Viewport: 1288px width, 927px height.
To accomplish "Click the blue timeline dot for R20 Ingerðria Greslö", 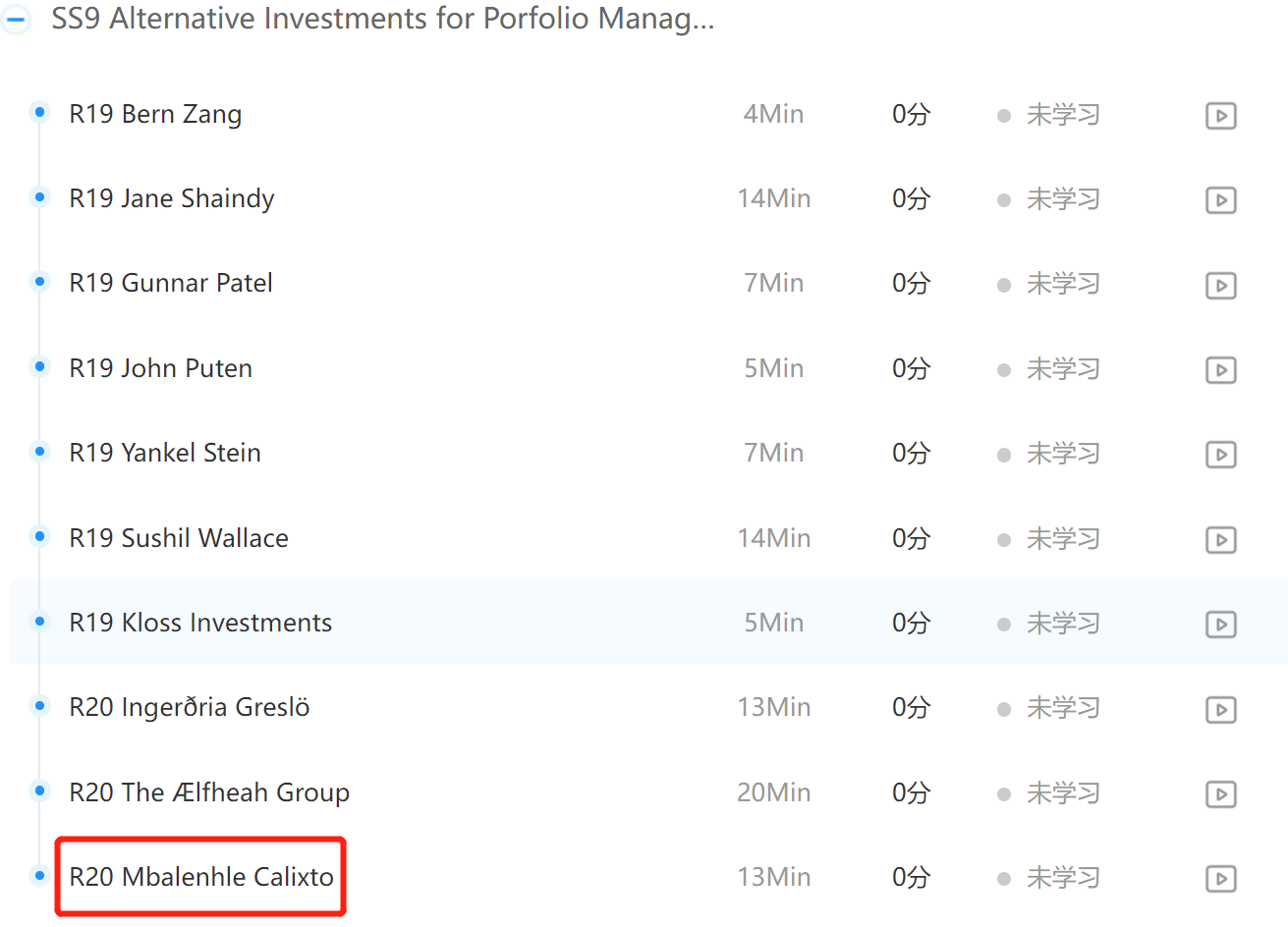I will (x=39, y=706).
